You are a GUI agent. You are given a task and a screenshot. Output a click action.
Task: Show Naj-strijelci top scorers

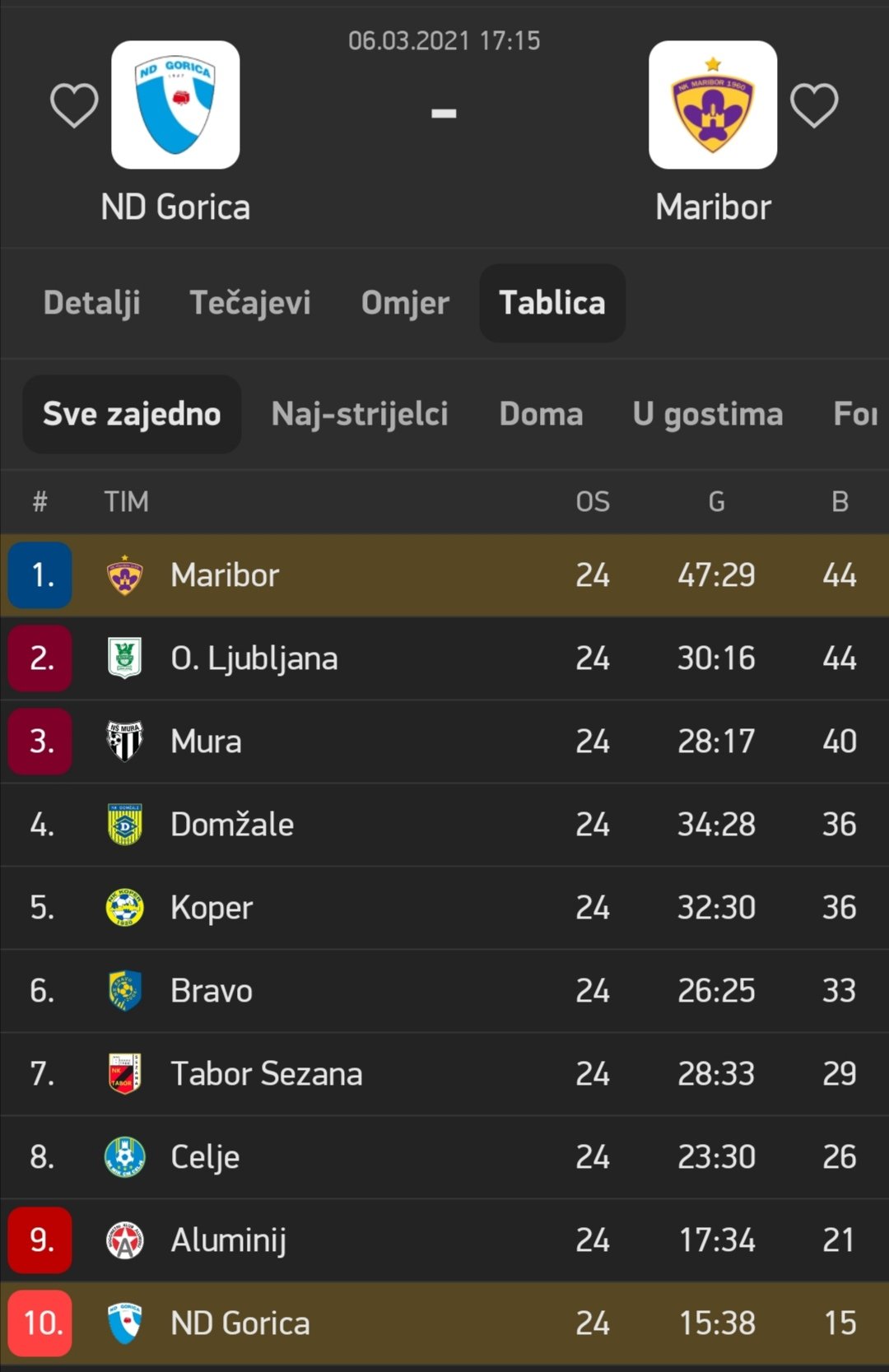tap(360, 414)
